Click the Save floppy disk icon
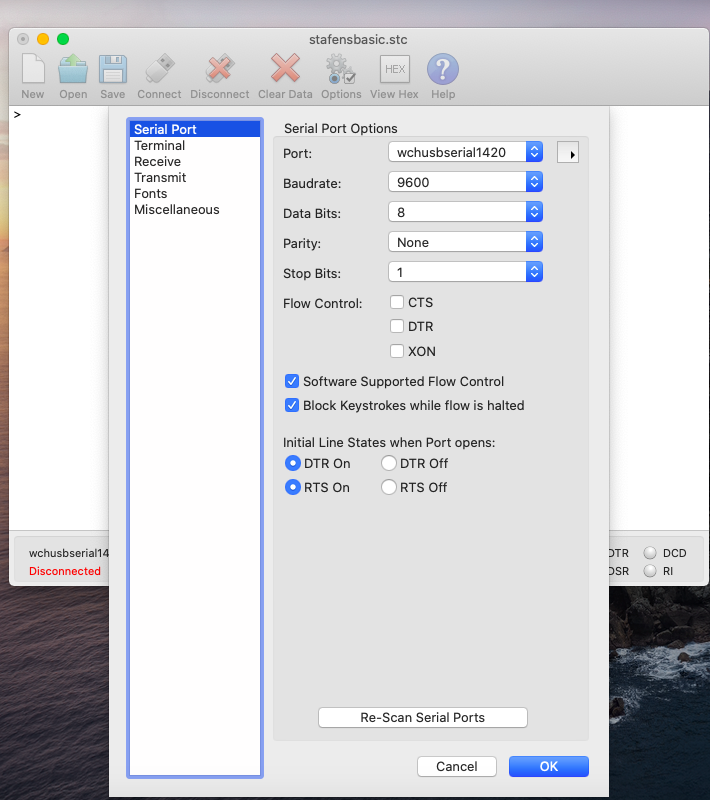 113,71
